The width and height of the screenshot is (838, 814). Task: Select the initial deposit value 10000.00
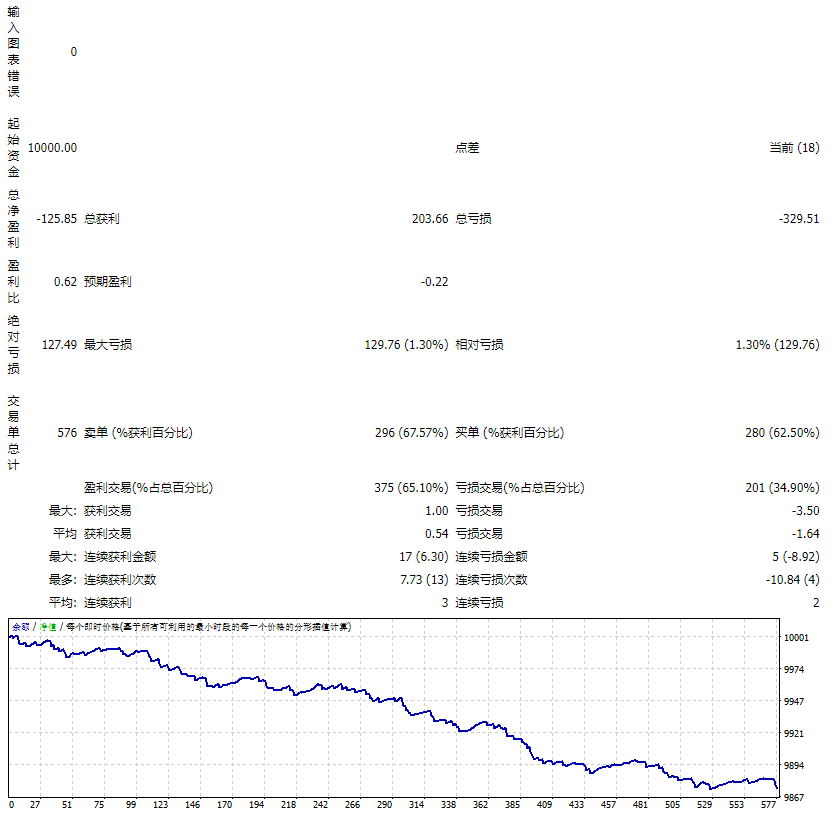(52, 148)
